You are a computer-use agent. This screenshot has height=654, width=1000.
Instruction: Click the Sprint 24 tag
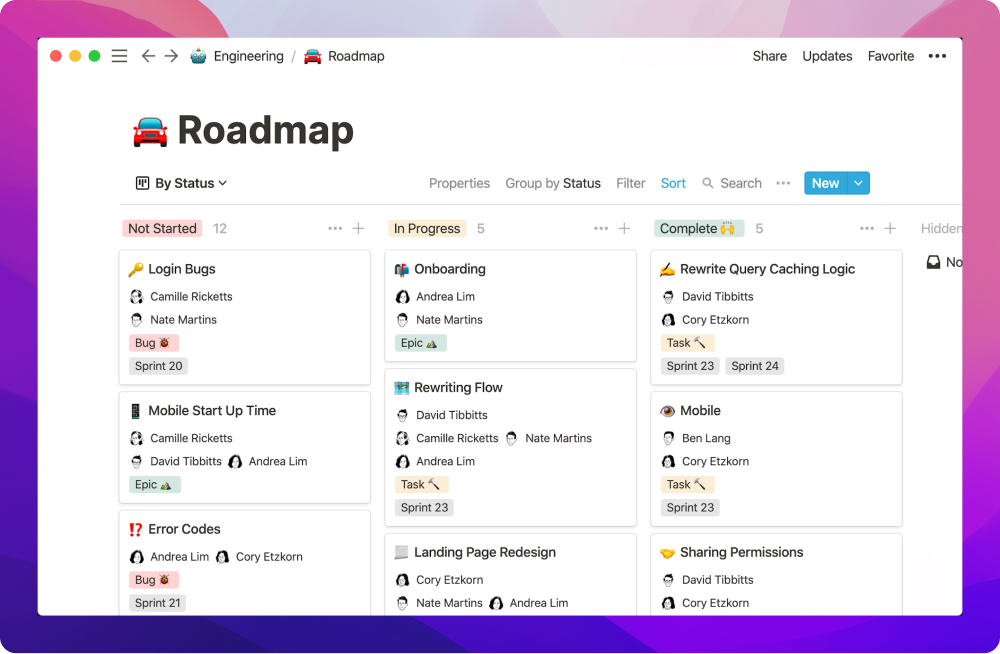(x=754, y=366)
